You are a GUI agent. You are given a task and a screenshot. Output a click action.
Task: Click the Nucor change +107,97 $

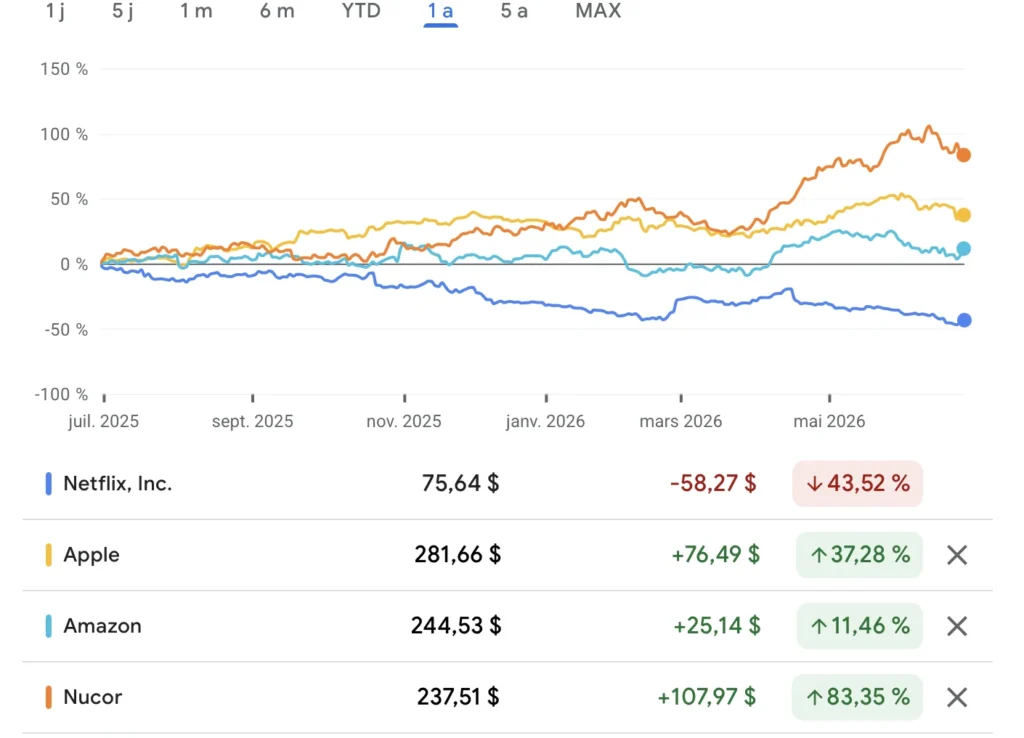pos(707,698)
